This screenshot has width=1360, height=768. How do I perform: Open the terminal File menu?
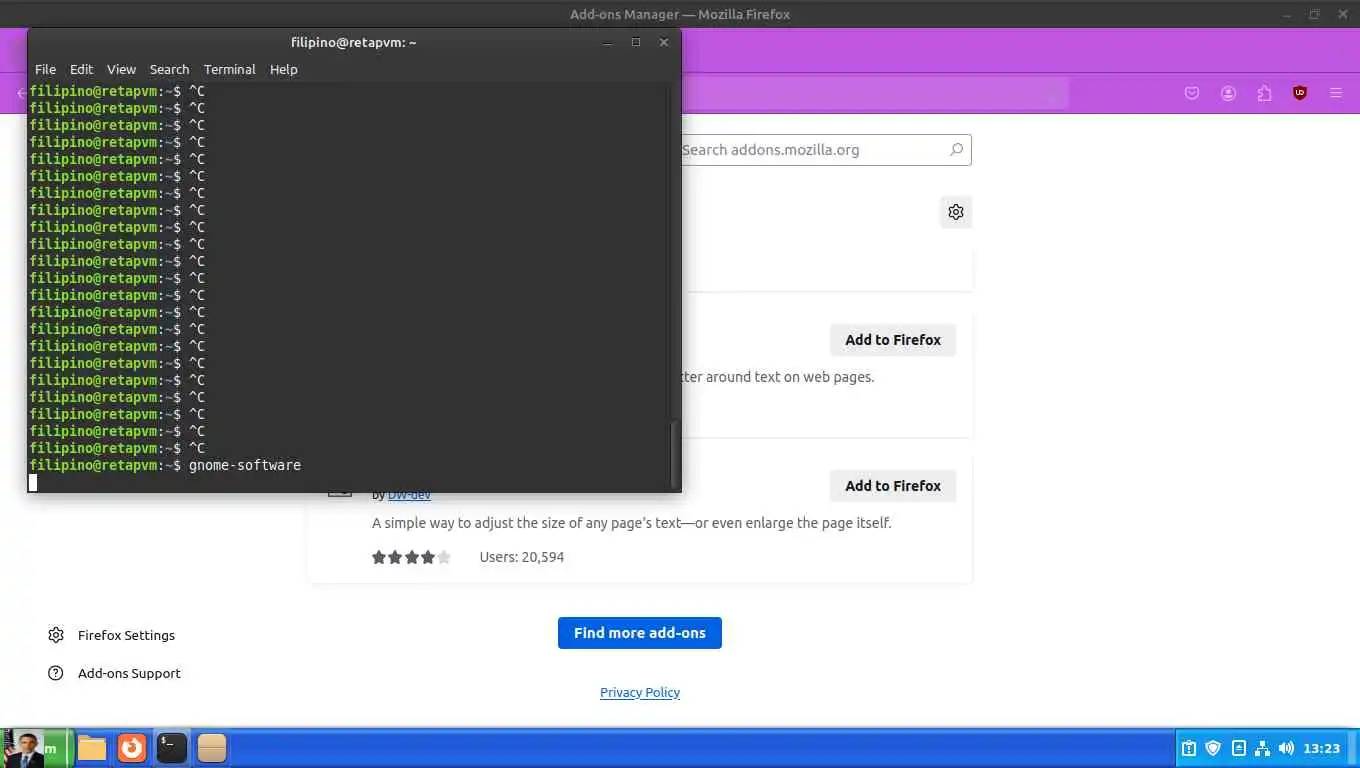pyautogui.click(x=45, y=69)
